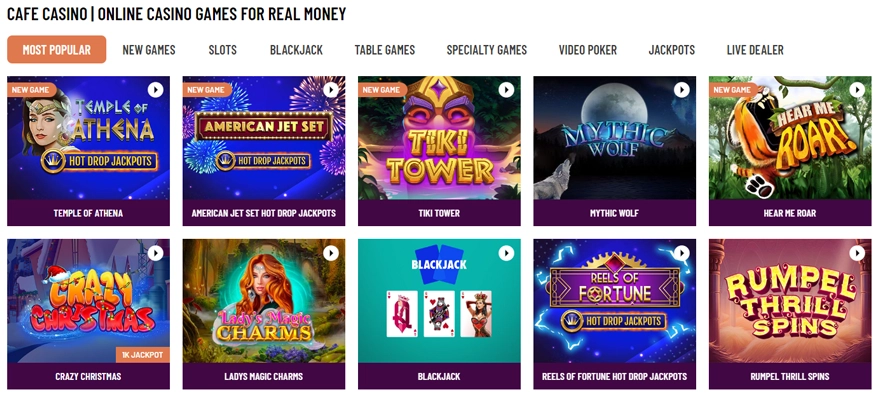Click the Tiki Tower title link
This screenshot has height=397, width=880.
pyautogui.click(x=439, y=213)
